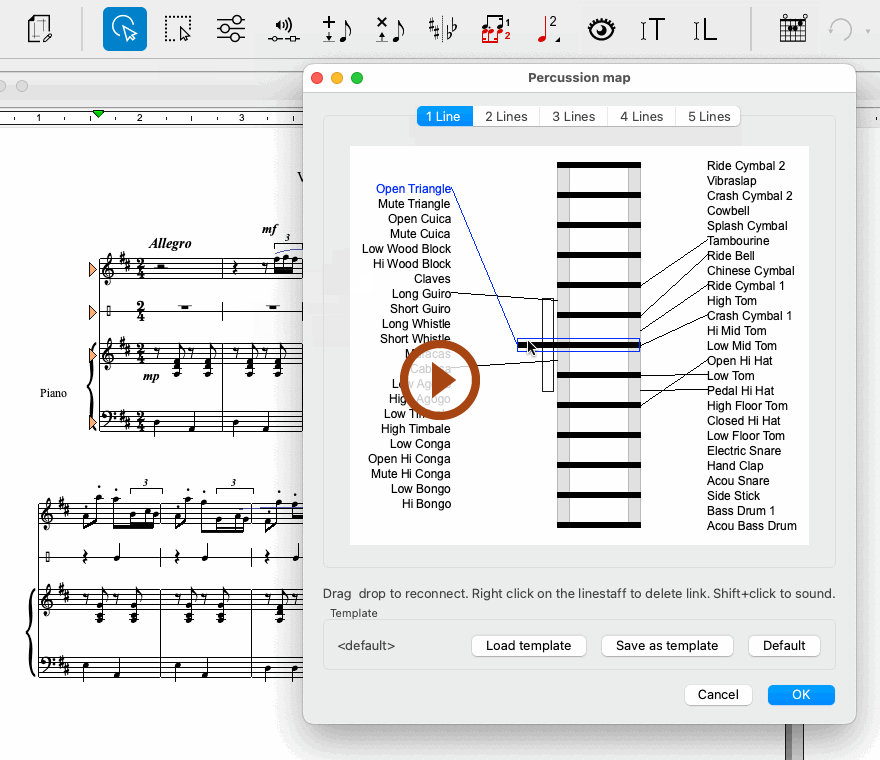Image resolution: width=880 pixels, height=760 pixels.
Task: Confirm the percussion map with OK
Action: coord(801,695)
